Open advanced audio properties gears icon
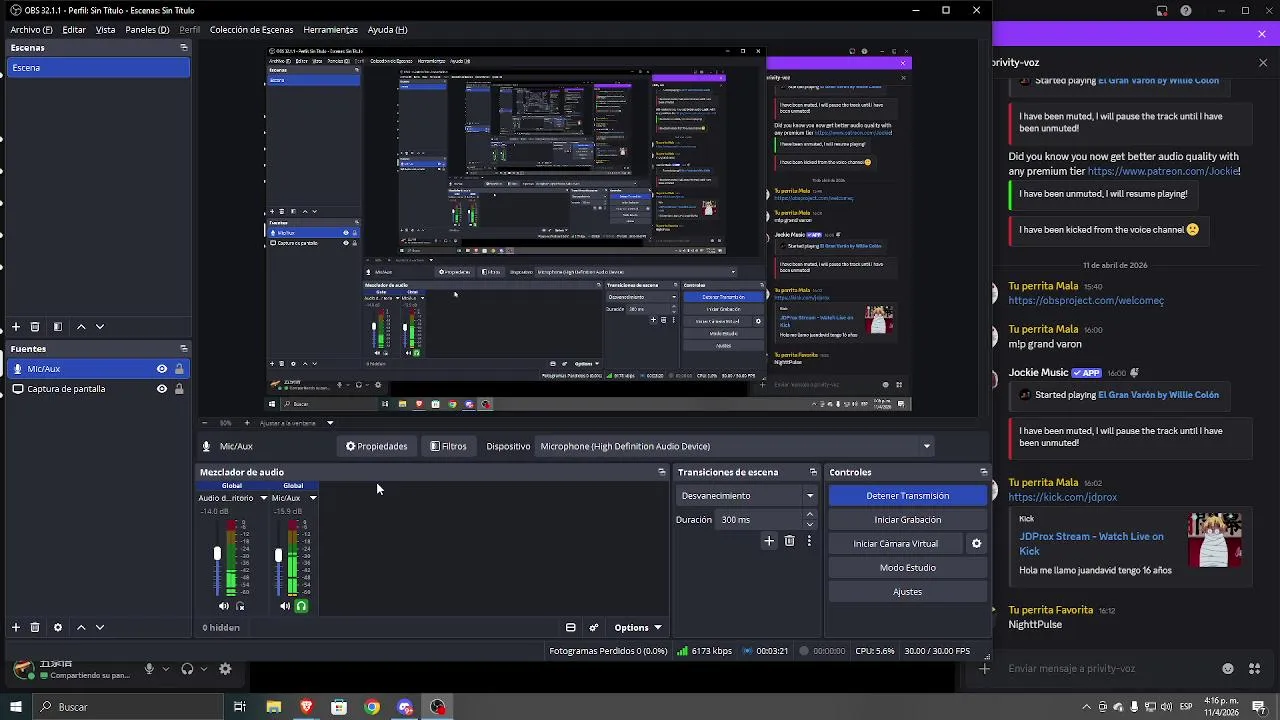The image size is (1280, 720). tap(594, 628)
